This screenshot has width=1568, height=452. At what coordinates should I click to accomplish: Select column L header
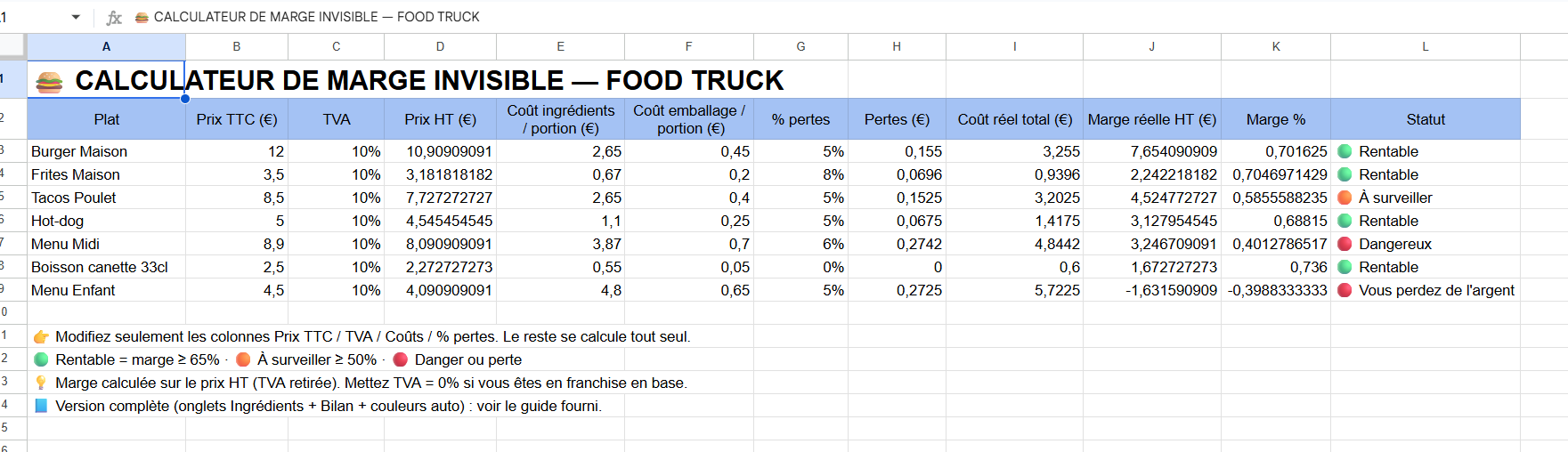click(x=1425, y=46)
